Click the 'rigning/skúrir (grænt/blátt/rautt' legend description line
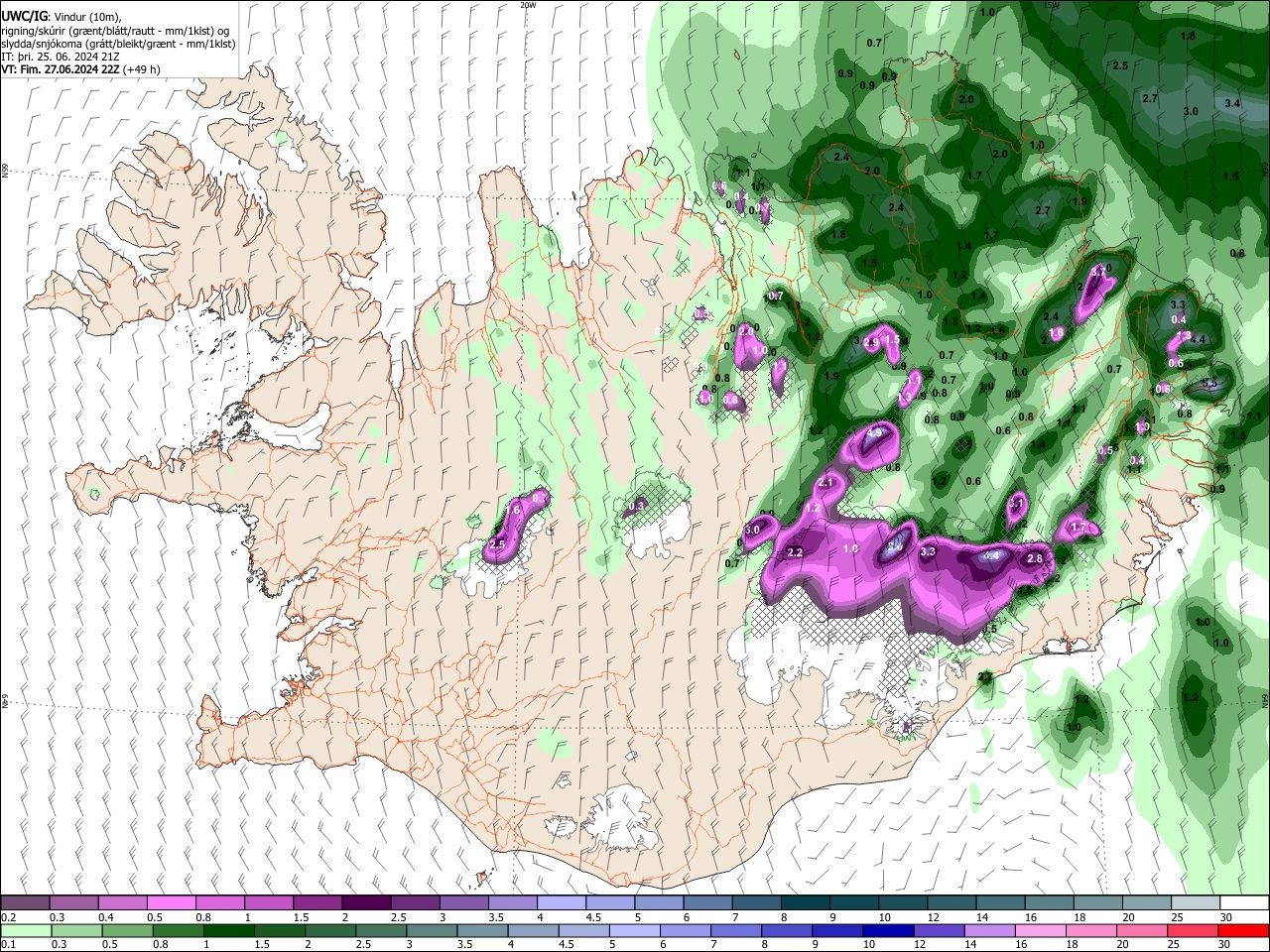The width and height of the screenshot is (1270, 952). 115,32
